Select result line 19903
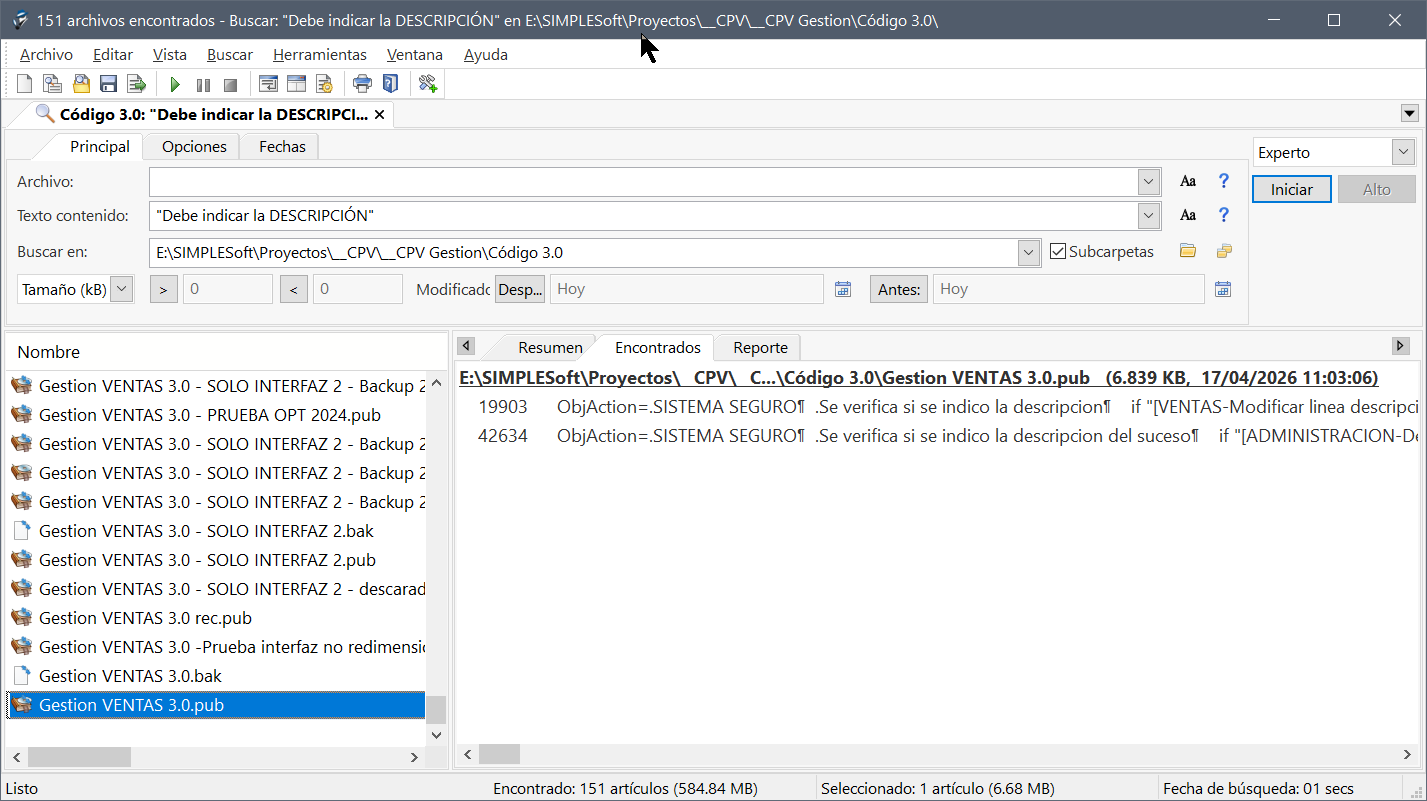1427x801 pixels. click(937, 407)
